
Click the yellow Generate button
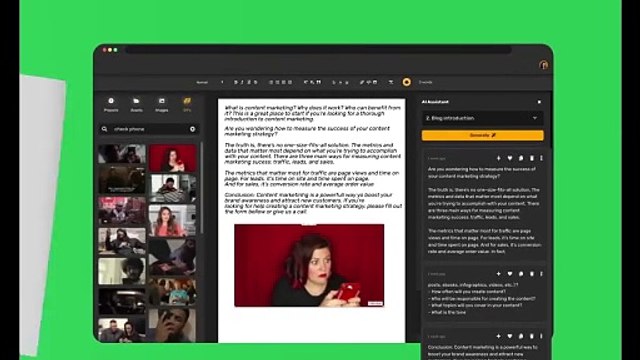pyautogui.click(x=482, y=135)
